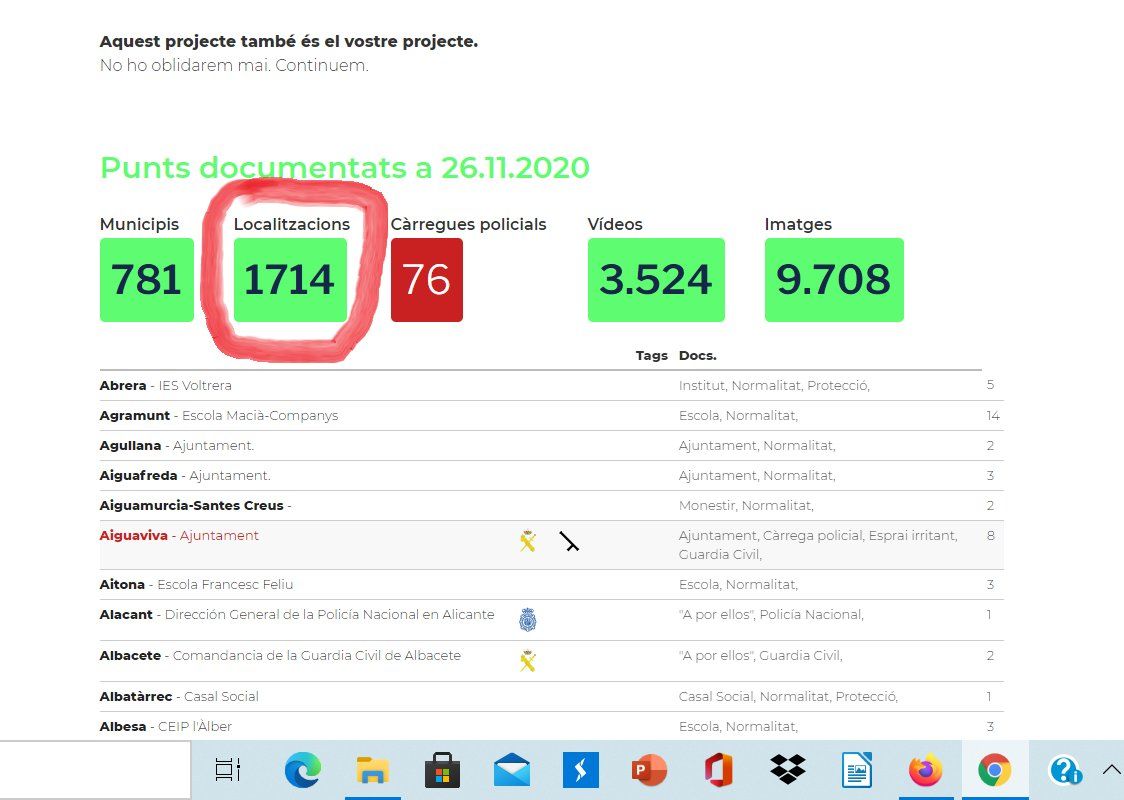Open Microsoft Edge from the taskbar

point(302,770)
